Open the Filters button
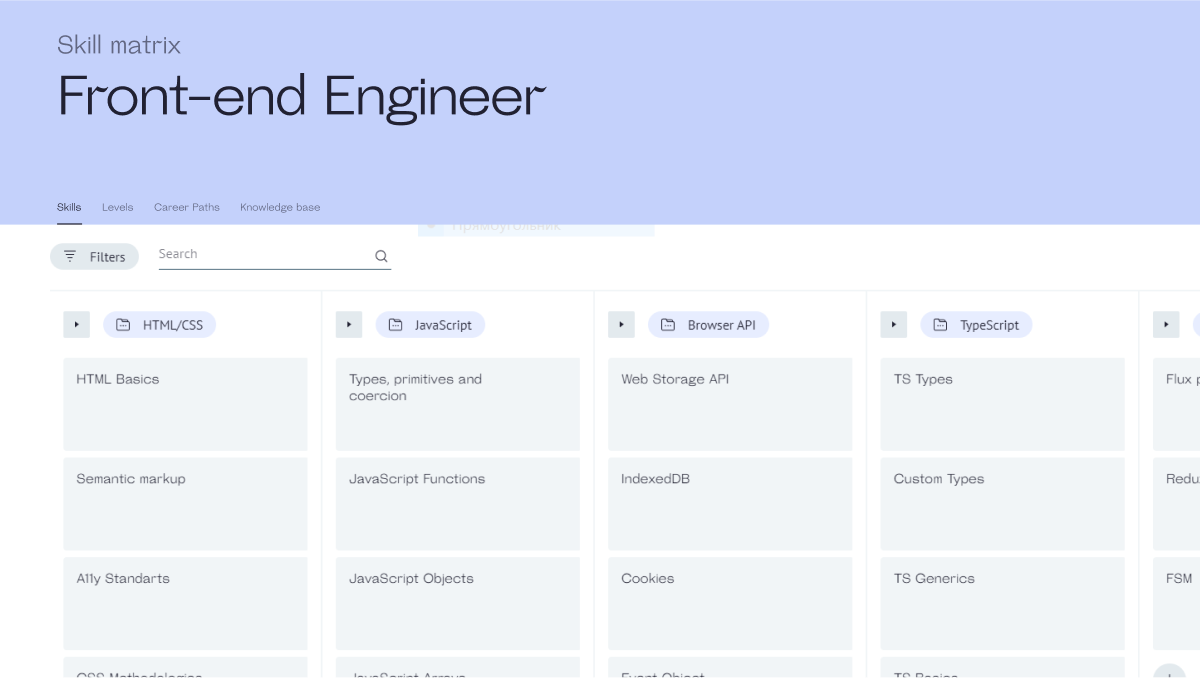 point(94,256)
